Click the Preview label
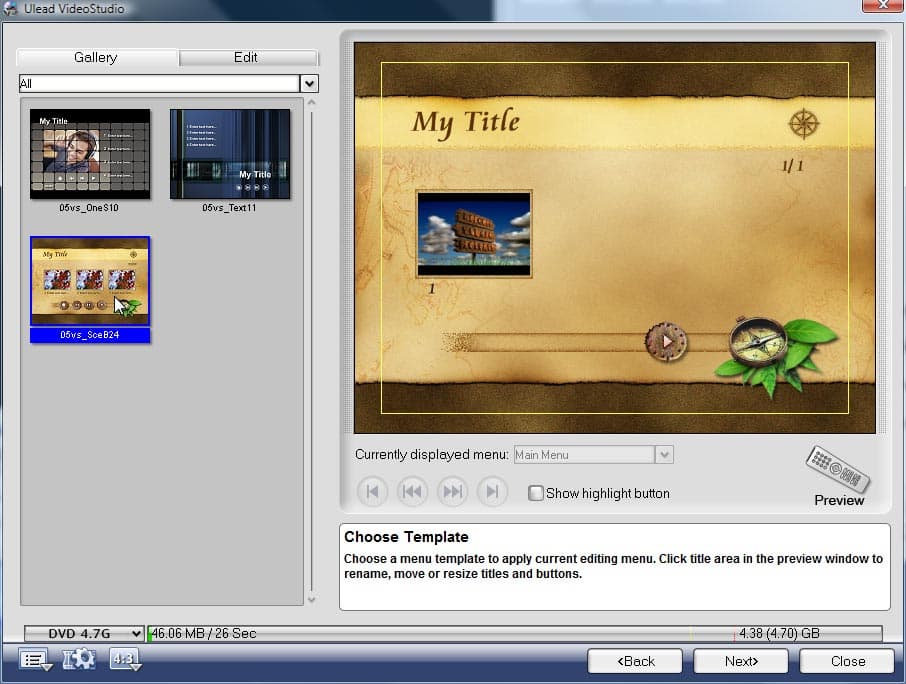Screen dimensions: 906x684 (839, 500)
